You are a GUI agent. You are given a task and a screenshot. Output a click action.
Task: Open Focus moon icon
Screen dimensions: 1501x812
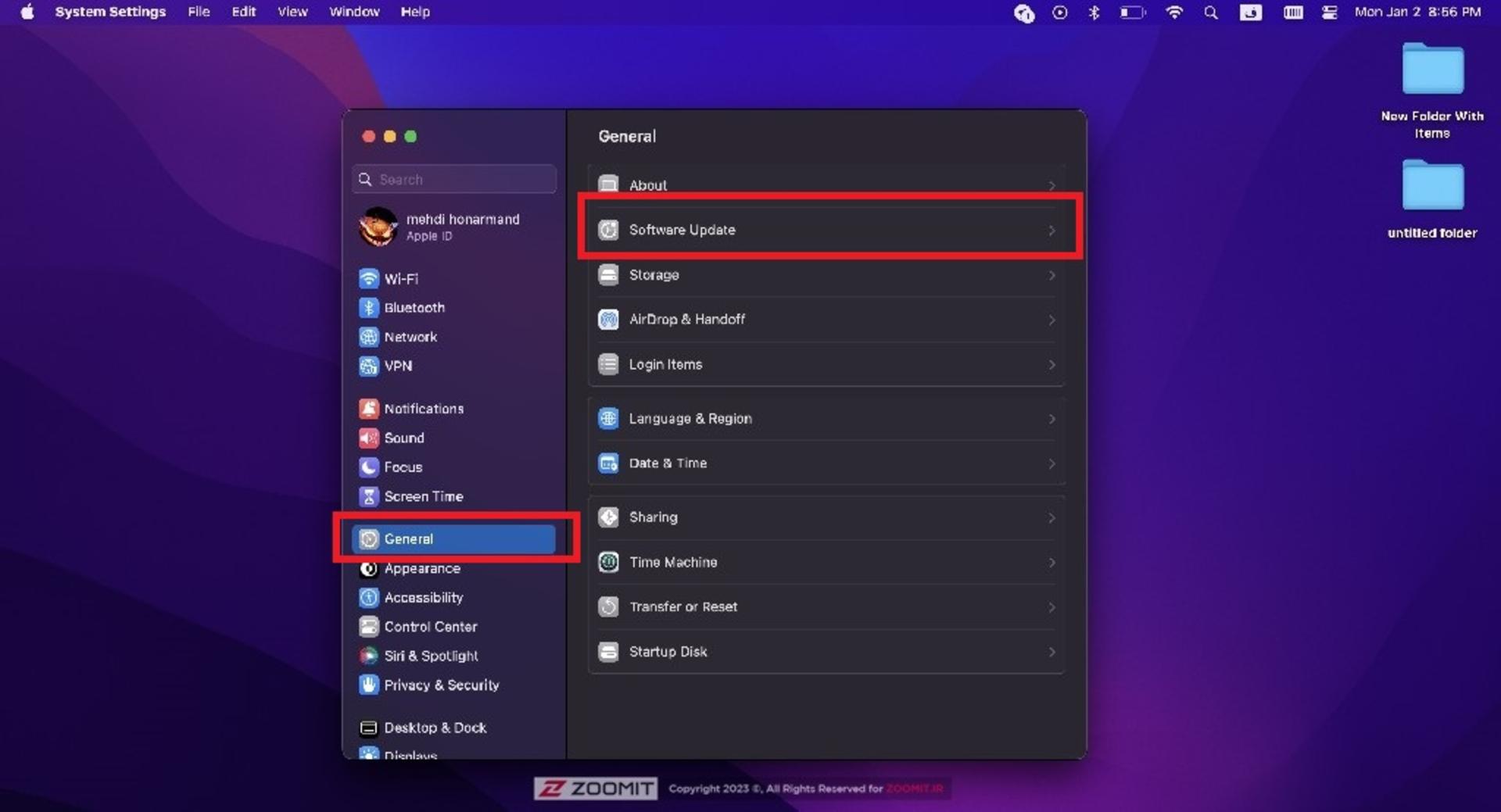(x=368, y=467)
